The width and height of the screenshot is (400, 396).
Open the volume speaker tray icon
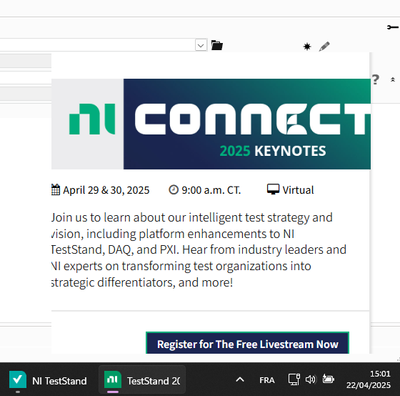(x=310, y=380)
